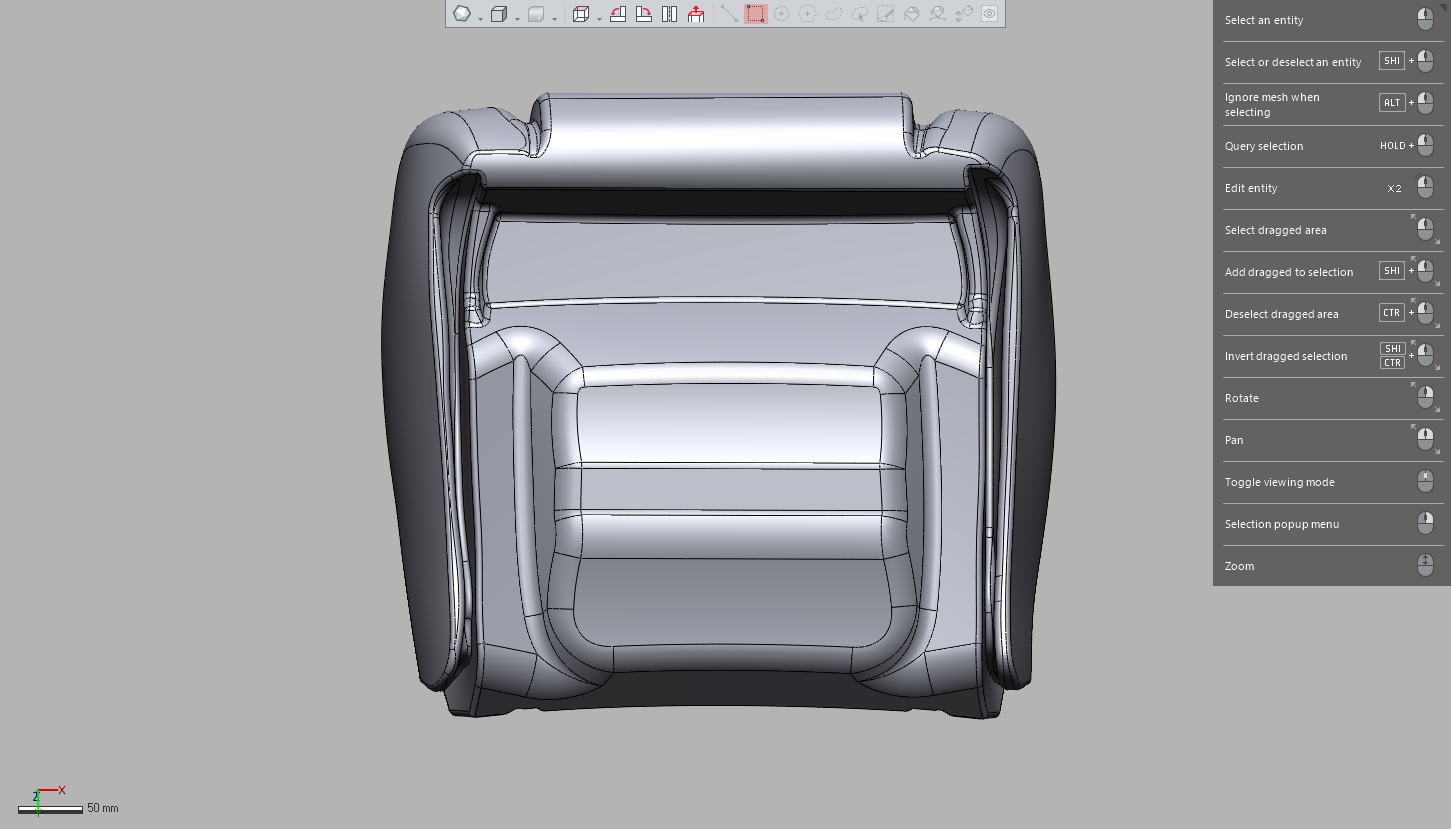Click the "Ignore mesh when selecting" hint
Image resolution: width=1451 pixels, height=829 pixels.
1332,104
